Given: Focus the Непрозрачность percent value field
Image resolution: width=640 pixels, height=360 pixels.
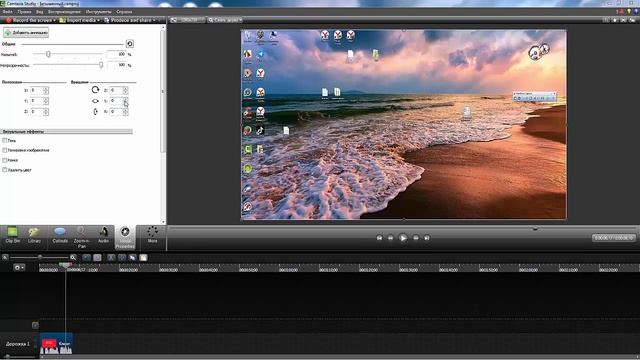Looking at the screenshot, I should coord(117,65).
